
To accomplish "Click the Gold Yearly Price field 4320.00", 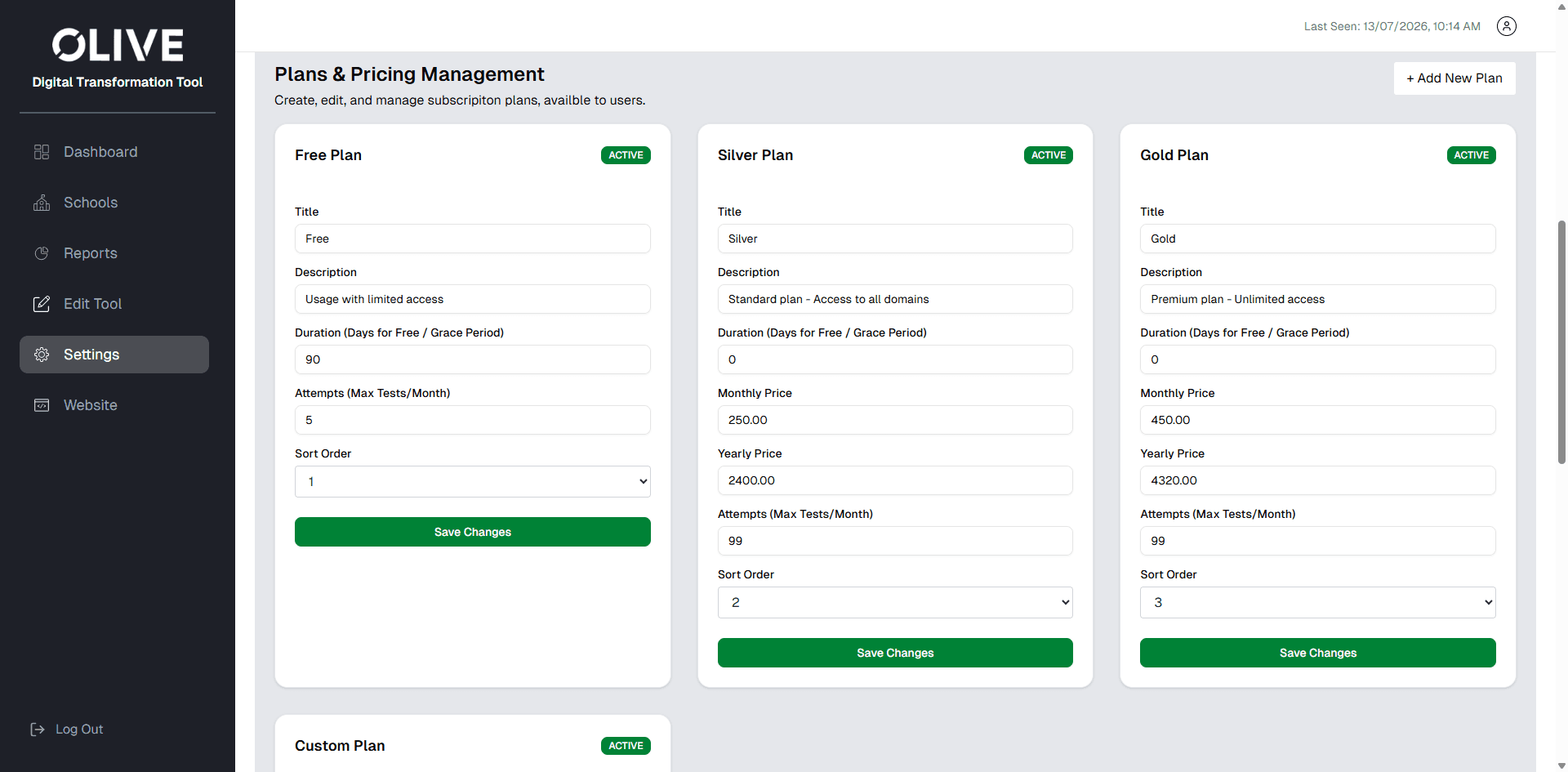I will [x=1318, y=480].
